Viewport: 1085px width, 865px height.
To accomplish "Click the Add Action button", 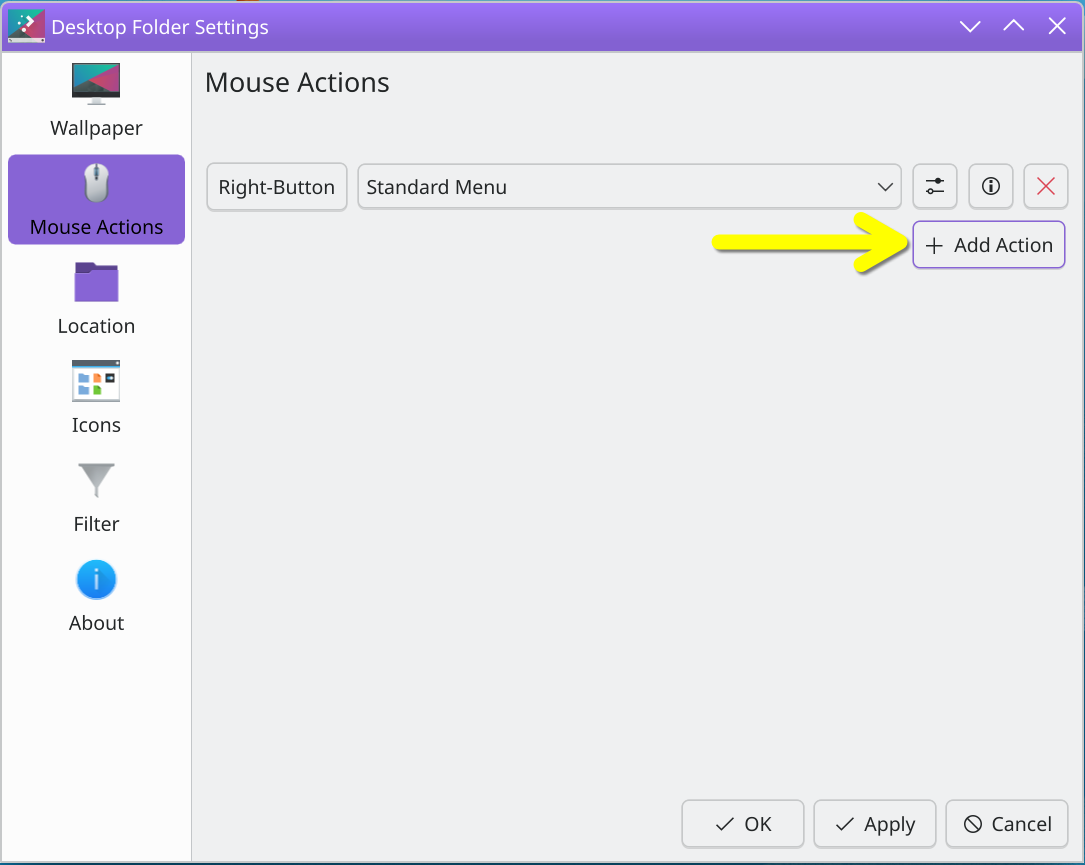I will tap(989, 245).
